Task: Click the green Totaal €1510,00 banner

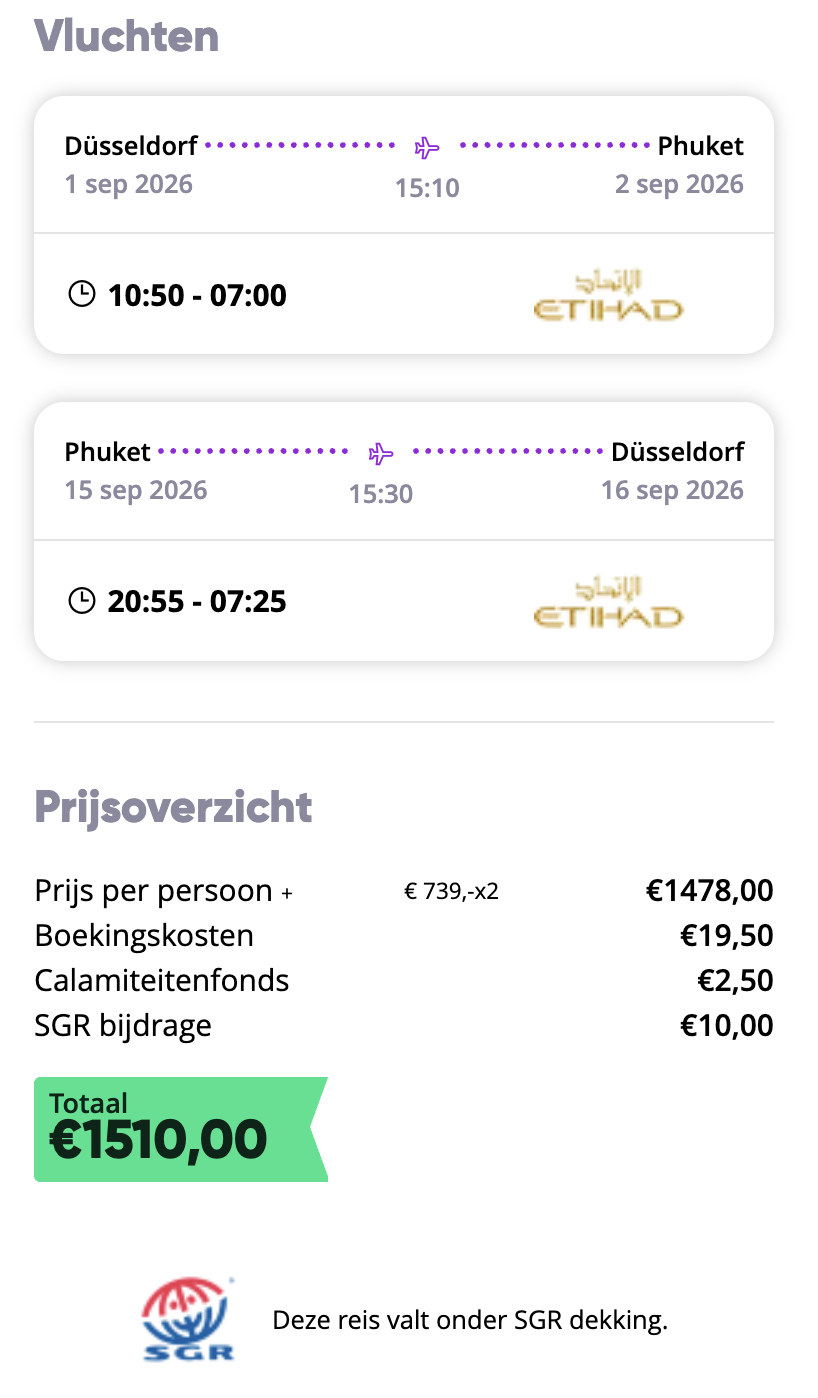Action: pyautogui.click(x=180, y=1129)
